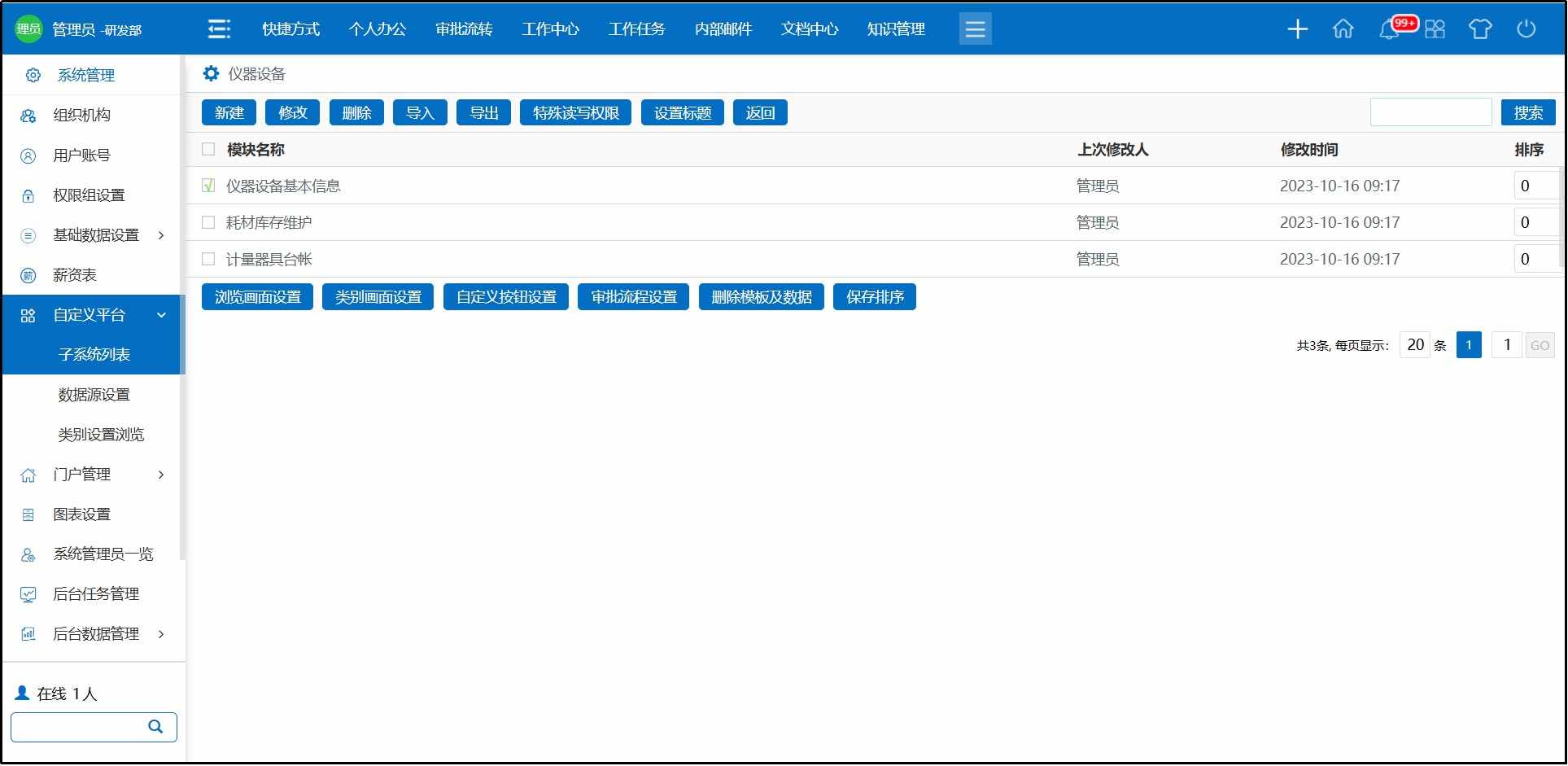Click the four-square apps grid icon
The width and height of the screenshot is (1568, 766).
click(x=1435, y=29)
